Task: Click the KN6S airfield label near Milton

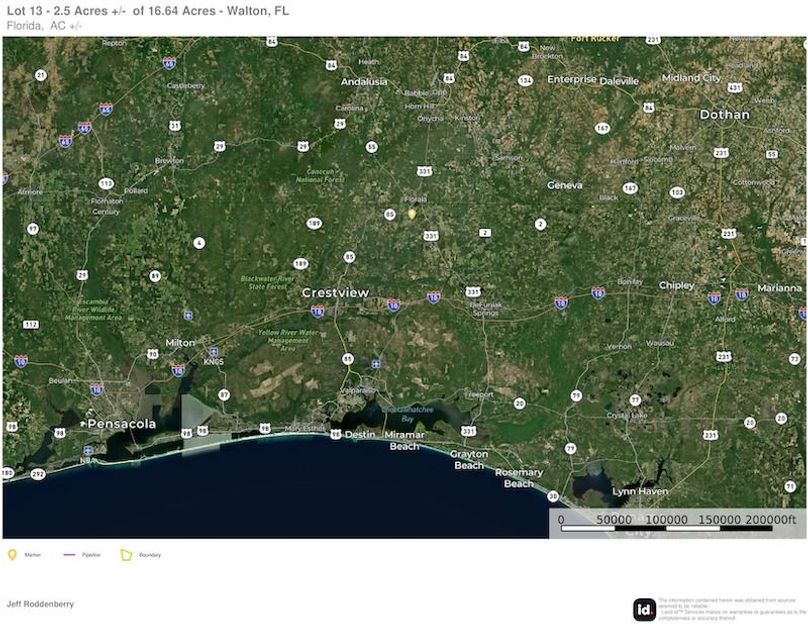Action: tap(213, 361)
